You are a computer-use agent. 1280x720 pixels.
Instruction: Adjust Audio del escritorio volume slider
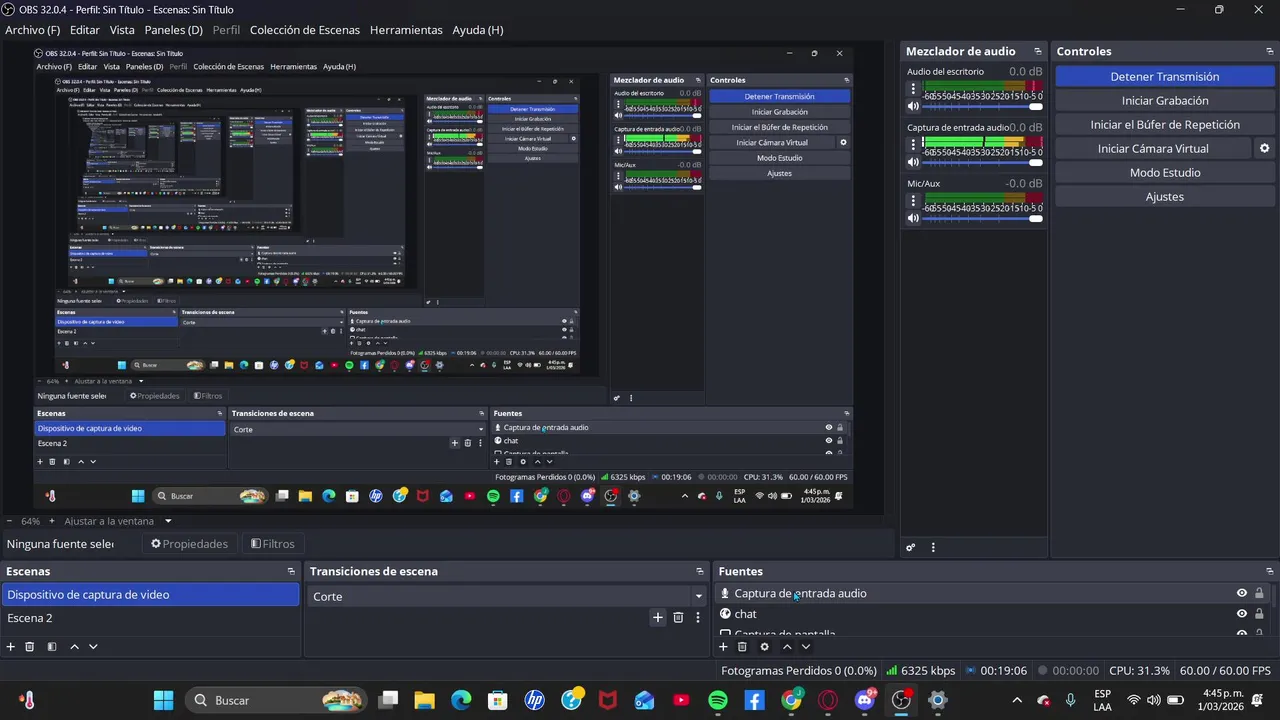click(x=983, y=106)
